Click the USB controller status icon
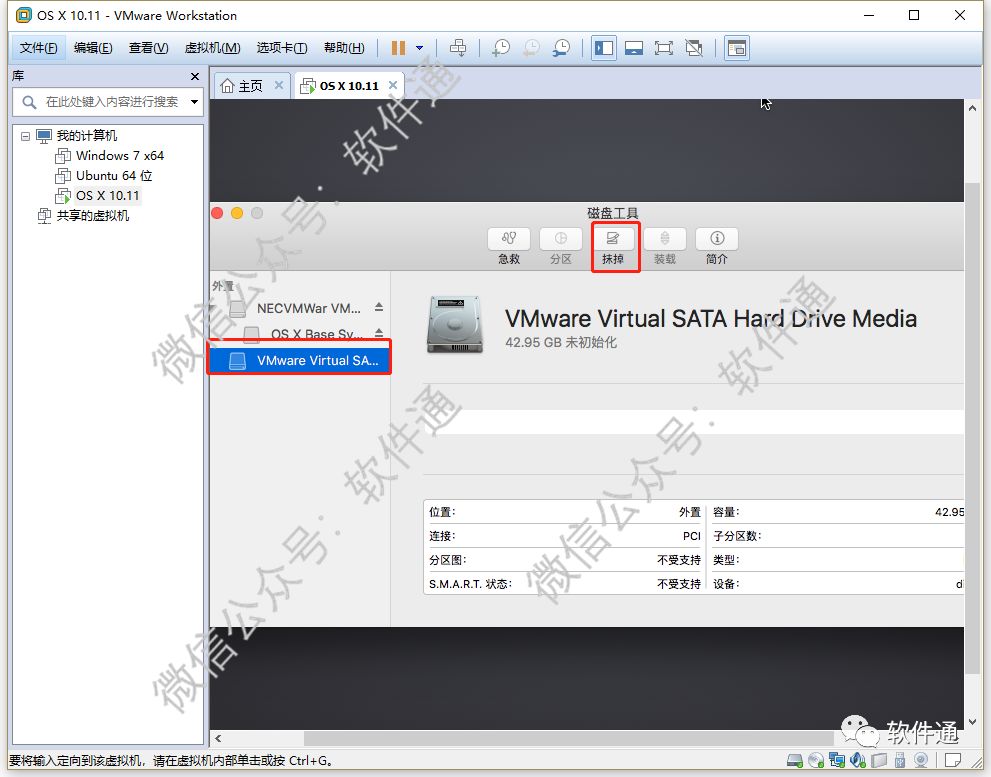This screenshot has height=777, width=991. coord(900,760)
